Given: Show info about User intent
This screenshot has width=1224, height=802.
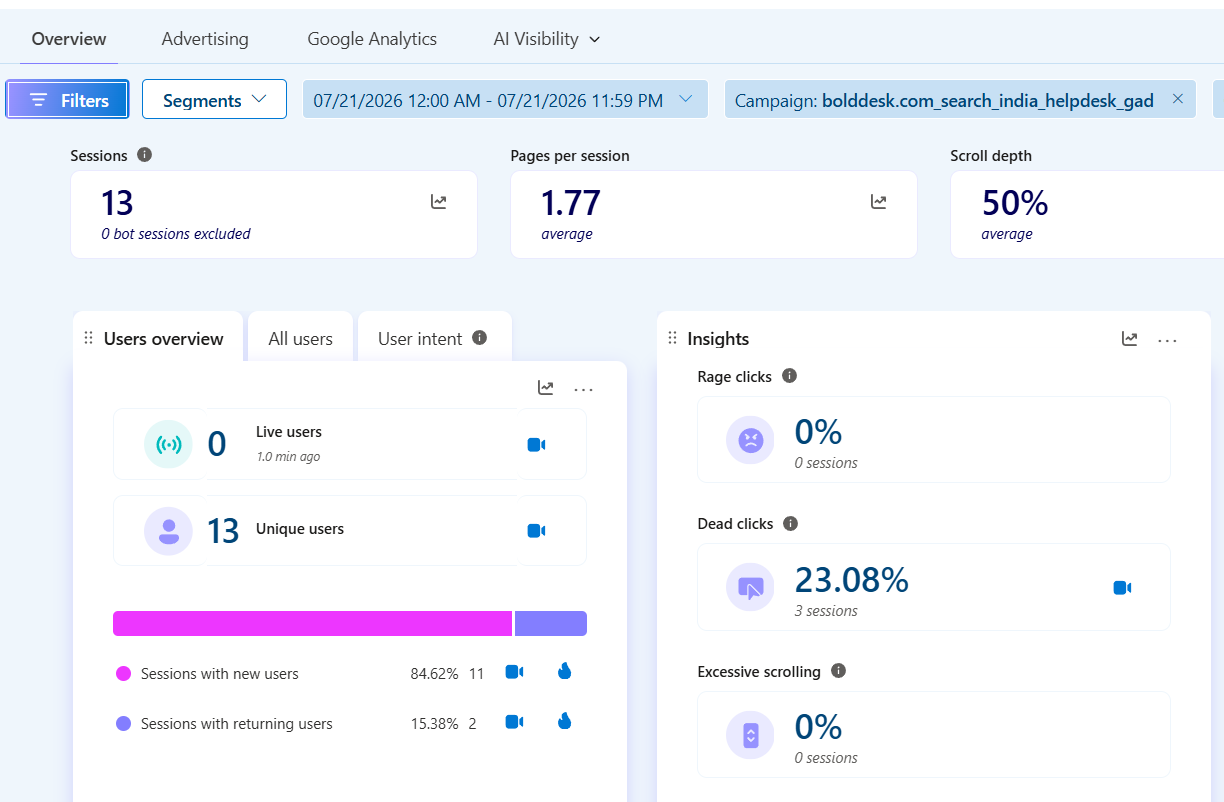Looking at the screenshot, I should tap(479, 338).
